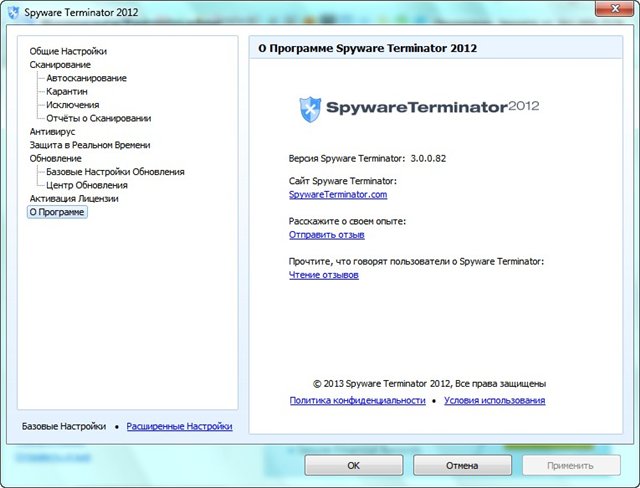Viewport: 640px width, 488px height.
Task: Select Активация Лицензии
Action: [x=74, y=199]
